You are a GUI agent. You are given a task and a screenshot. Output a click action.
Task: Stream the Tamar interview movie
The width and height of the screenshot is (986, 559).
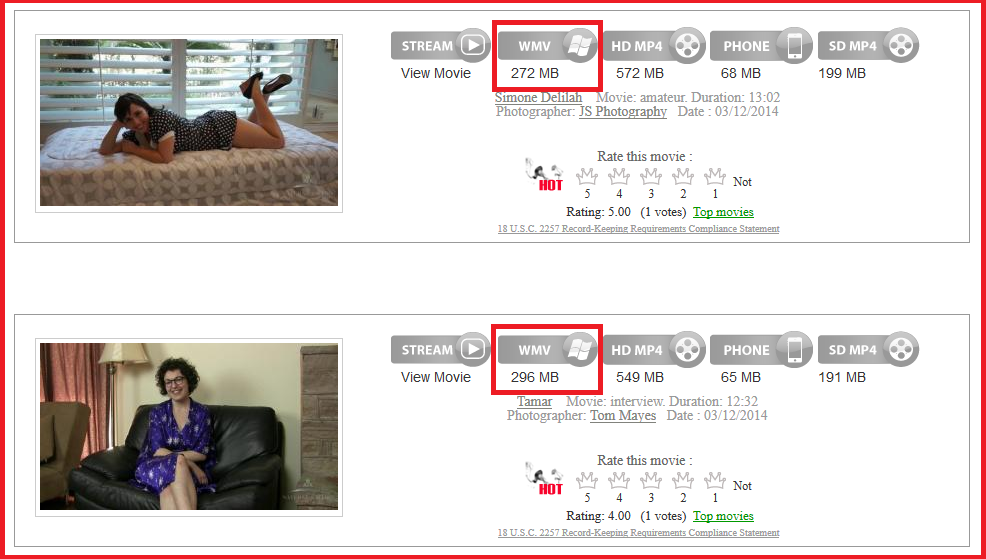coord(440,350)
